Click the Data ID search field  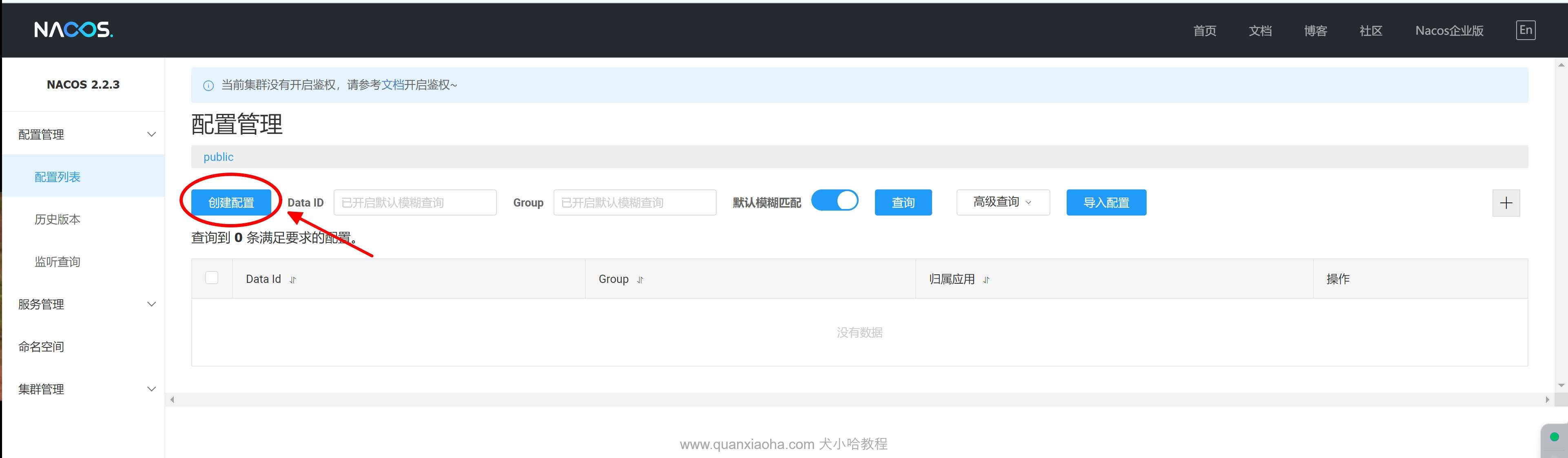click(x=414, y=202)
